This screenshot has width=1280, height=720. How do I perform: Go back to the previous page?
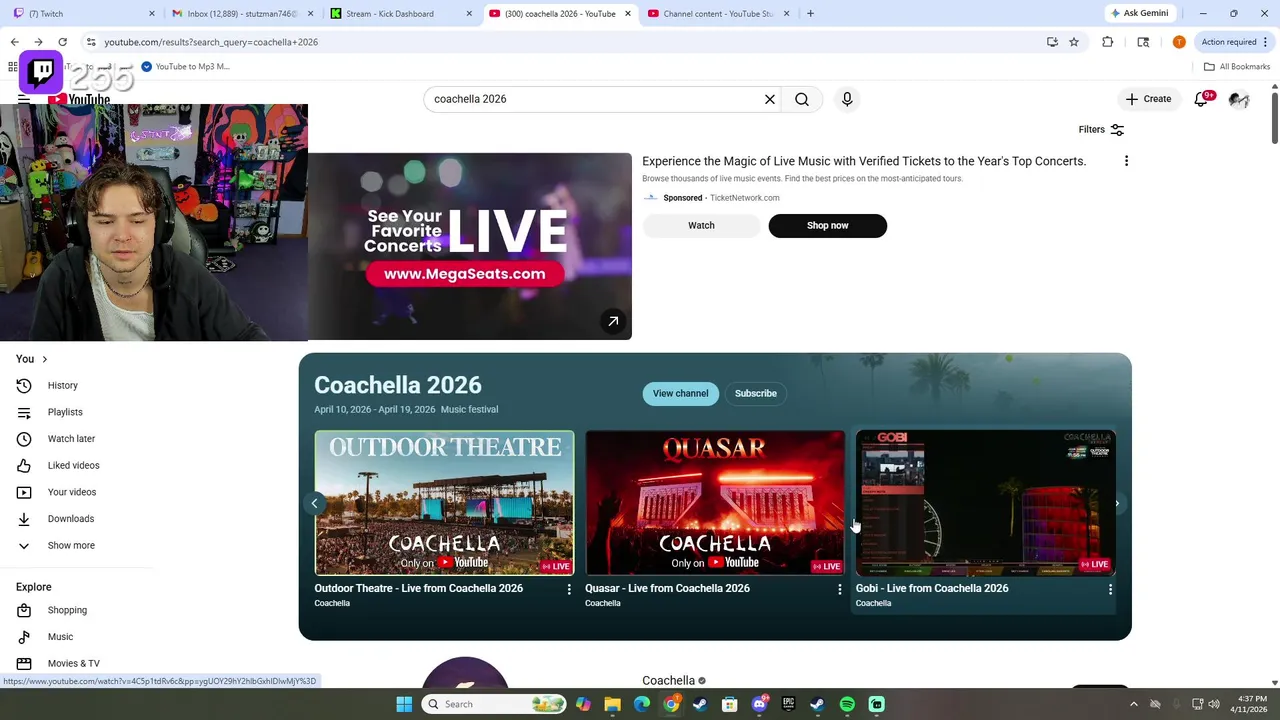click(x=14, y=42)
